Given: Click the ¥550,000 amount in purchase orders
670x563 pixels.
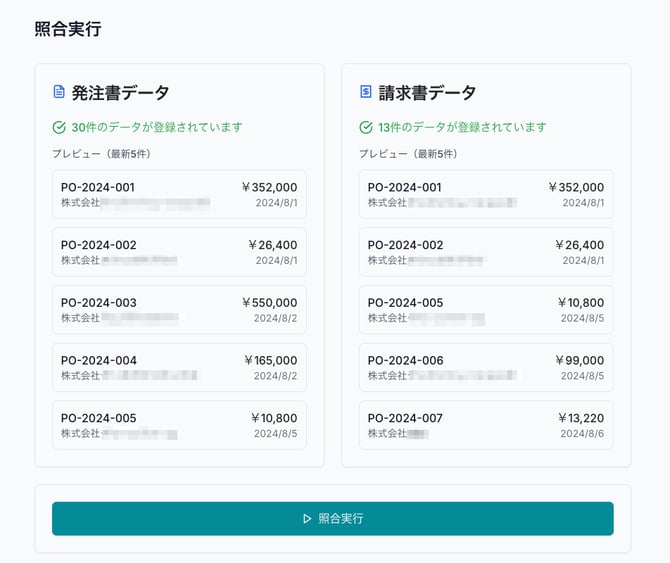Looking at the screenshot, I should (269, 303).
